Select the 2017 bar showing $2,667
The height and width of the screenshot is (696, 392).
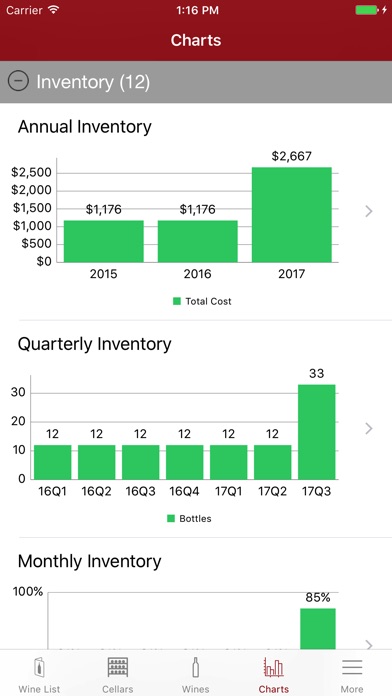pyautogui.click(x=292, y=214)
